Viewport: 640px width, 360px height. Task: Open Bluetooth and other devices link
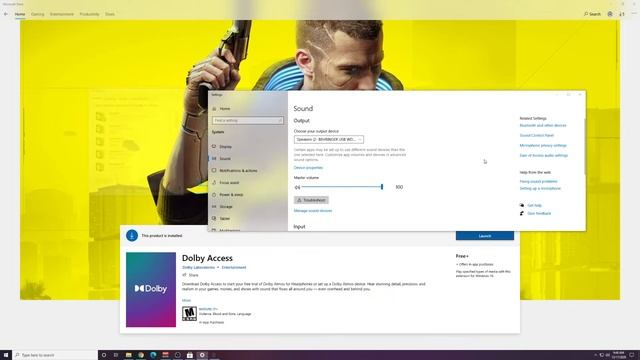pyautogui.click(x=543, y=125)
